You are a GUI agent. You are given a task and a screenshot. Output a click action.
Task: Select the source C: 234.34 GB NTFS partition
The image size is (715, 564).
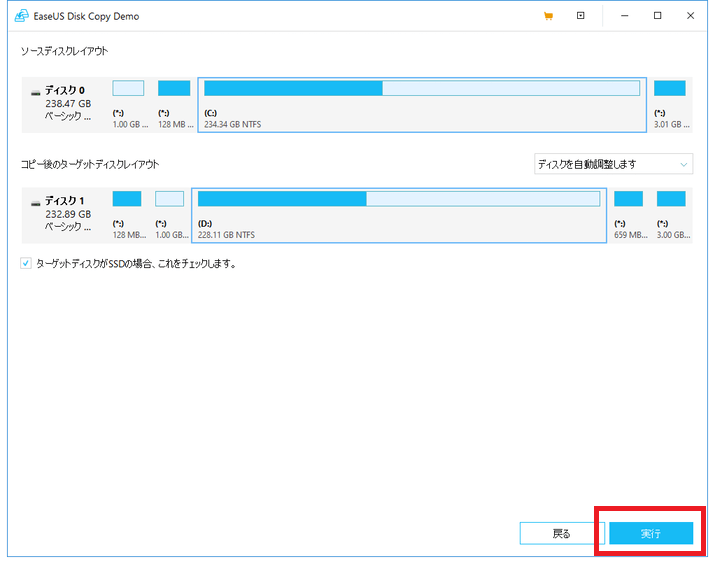click(421, 104)
